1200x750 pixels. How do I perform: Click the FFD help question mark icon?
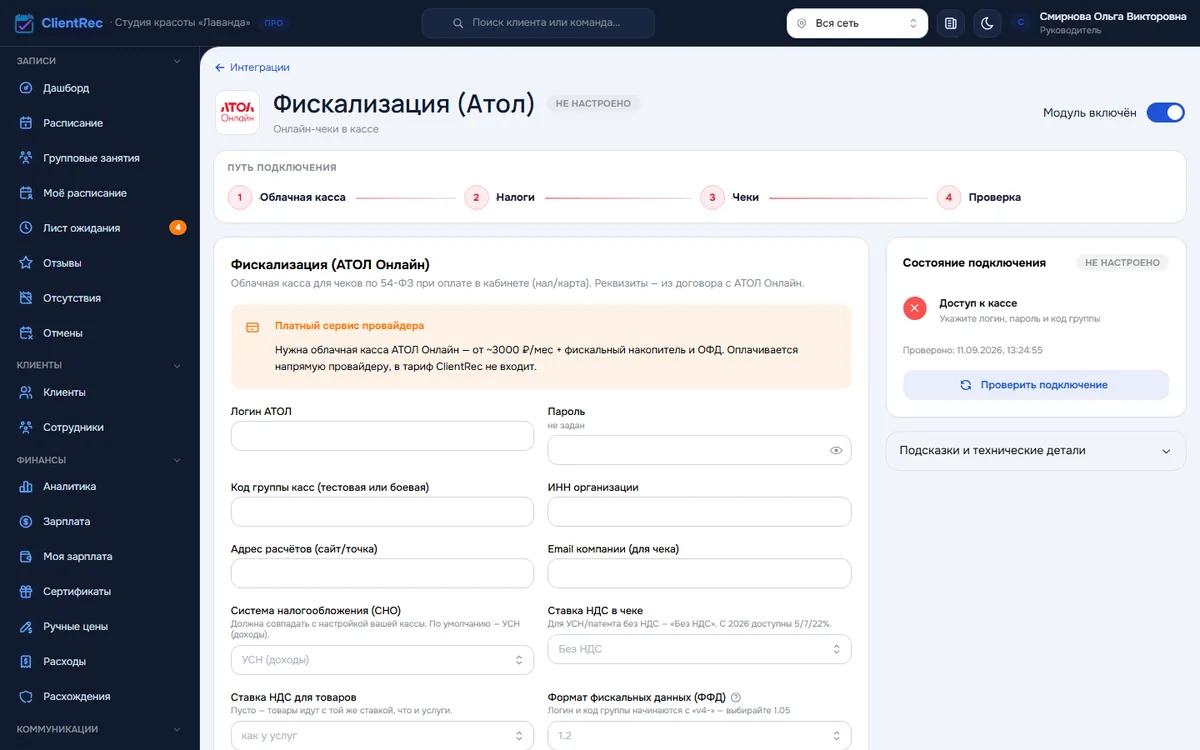(x=736, y=697)
